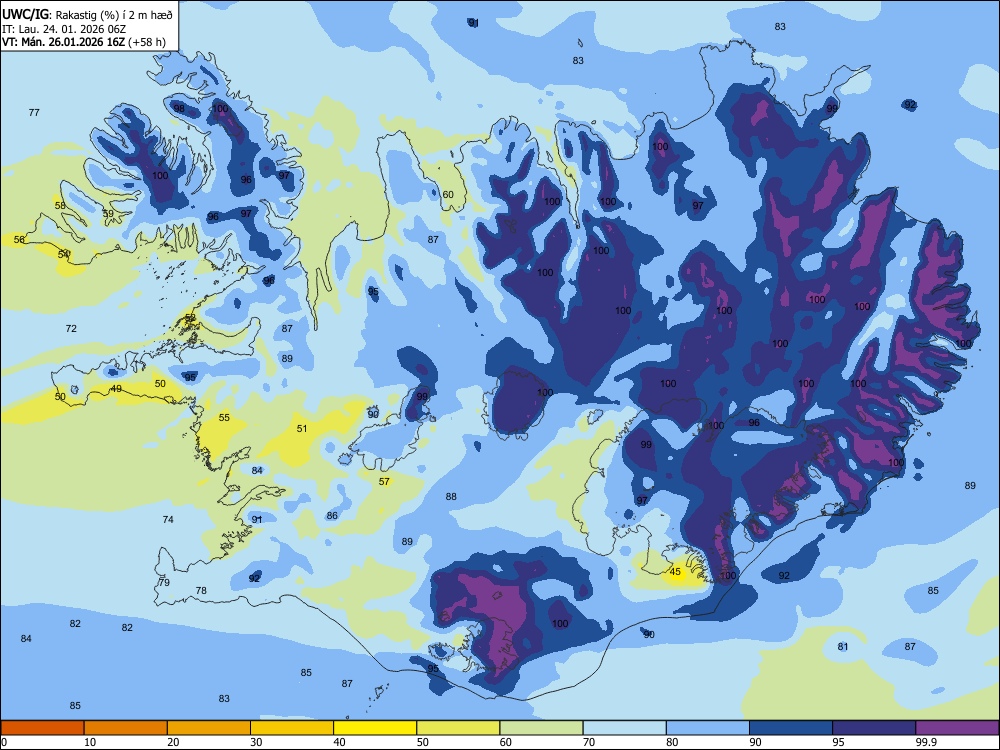Click the 'VT: Mán. 26.01.2026 16Z' line
1000x750 pixels.
tap(64, 42)
